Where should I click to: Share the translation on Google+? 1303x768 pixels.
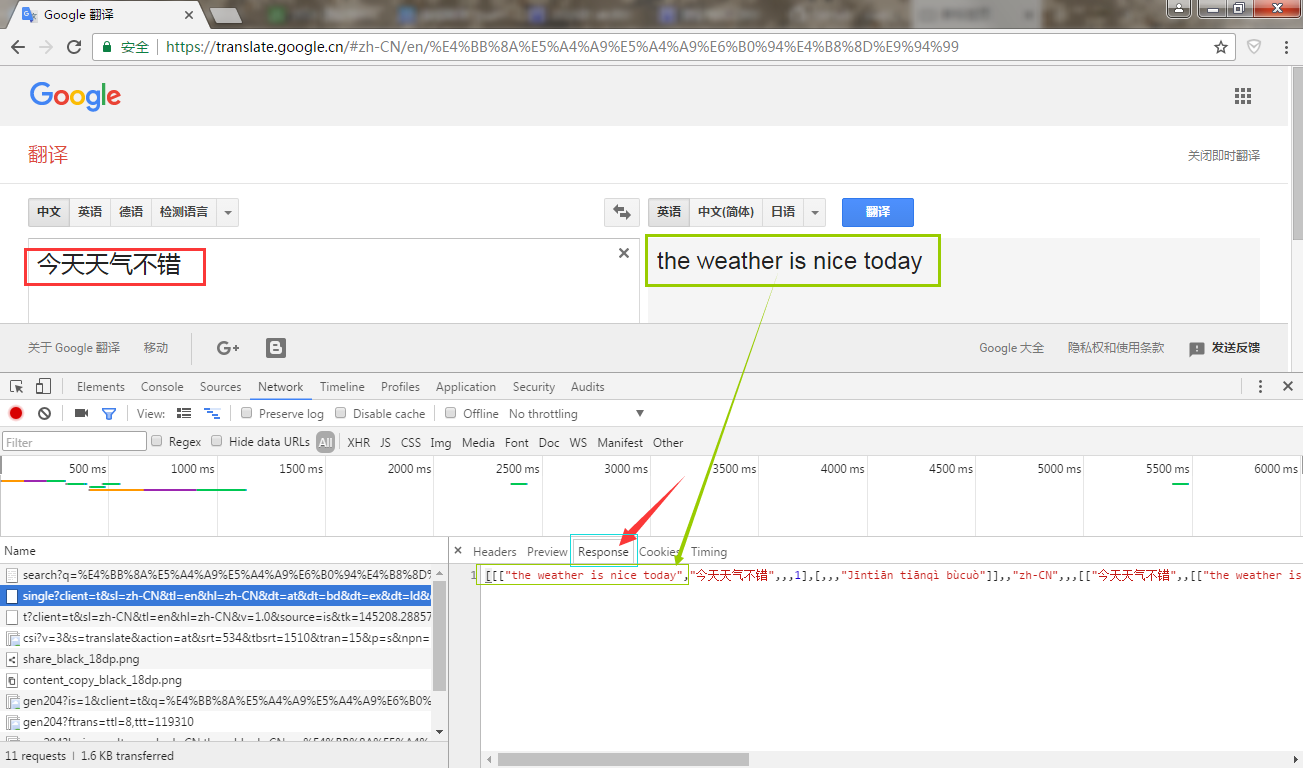coord(228,348)
